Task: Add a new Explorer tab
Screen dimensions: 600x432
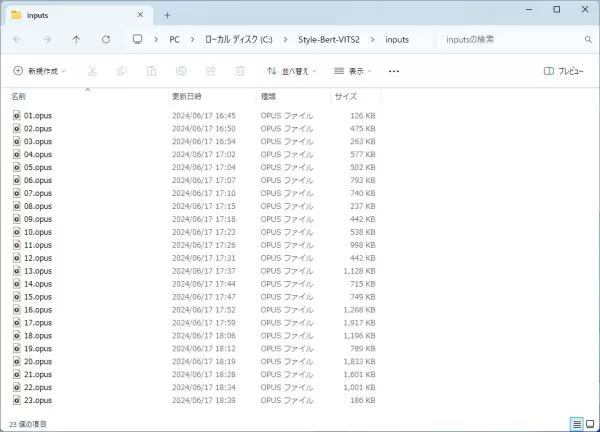Action: coord(167,15)
